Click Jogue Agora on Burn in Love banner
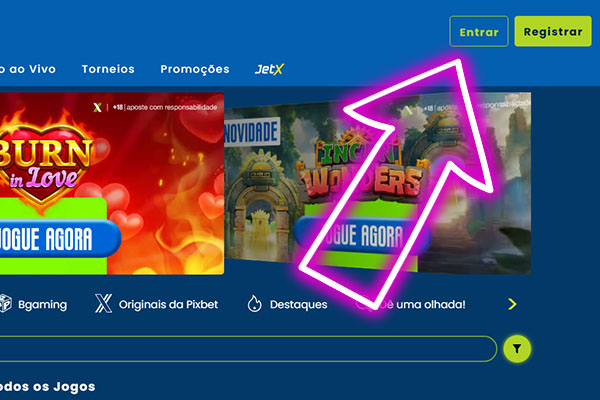 (x=60, y=239)
